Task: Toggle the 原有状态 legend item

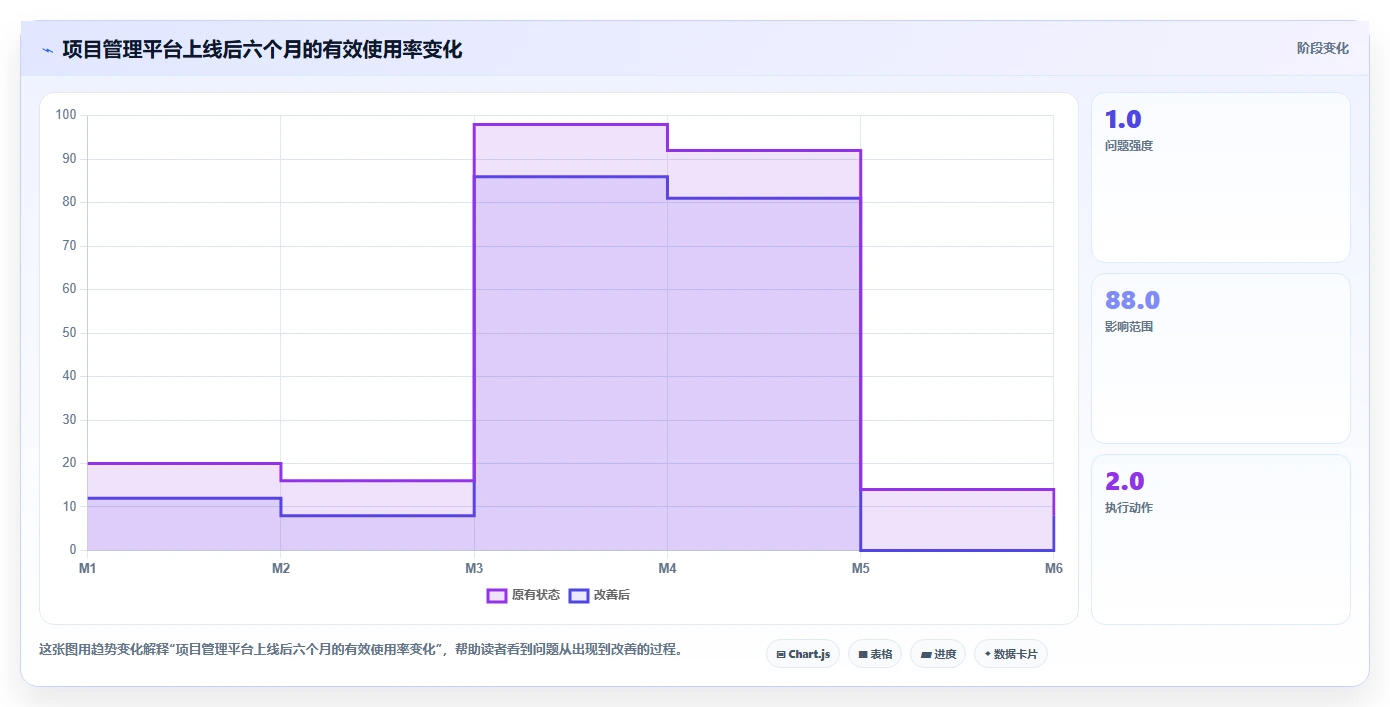Action: 523,595
